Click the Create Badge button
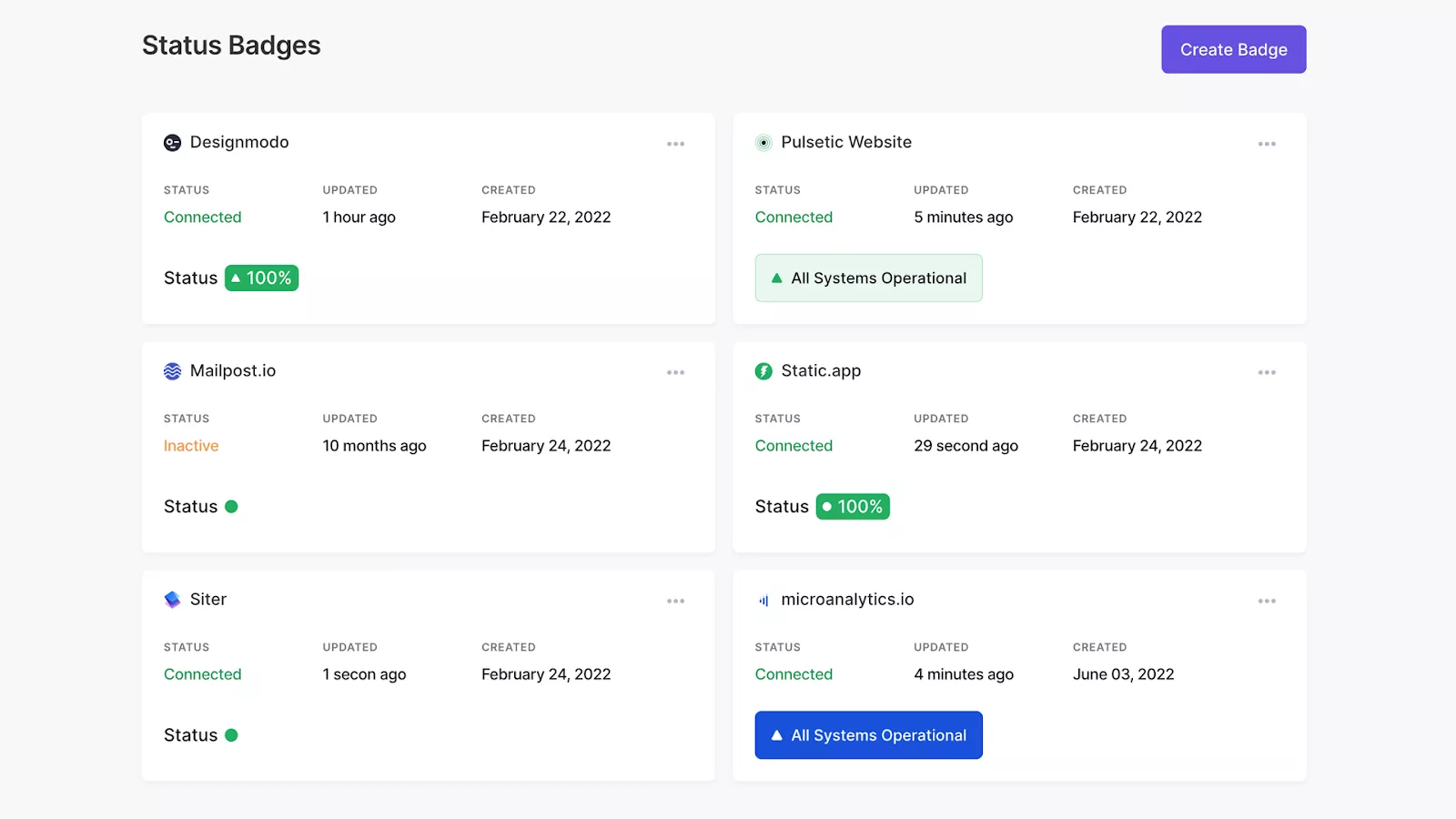 tap(1233, 49)
